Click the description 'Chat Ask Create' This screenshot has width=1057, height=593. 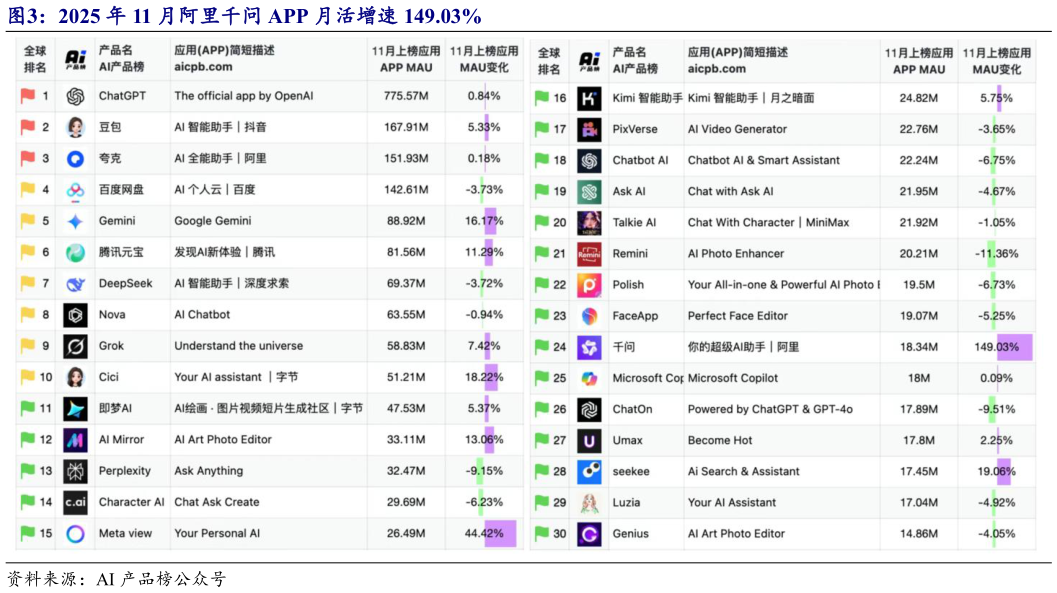pos(217,502)
